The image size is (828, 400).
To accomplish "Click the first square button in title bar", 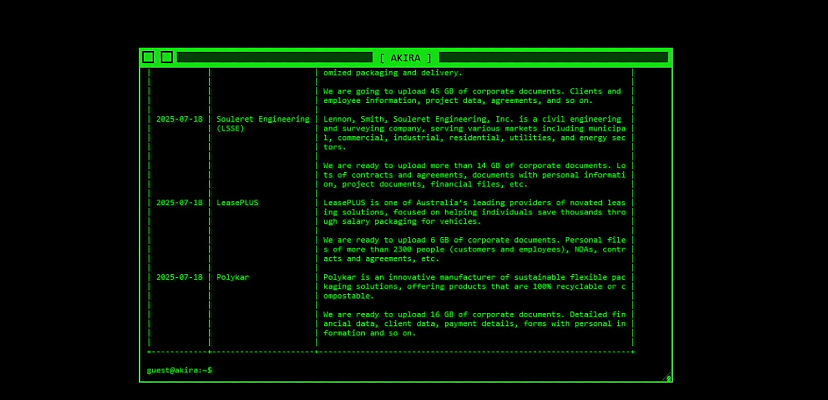I will [x=148, y=57].
